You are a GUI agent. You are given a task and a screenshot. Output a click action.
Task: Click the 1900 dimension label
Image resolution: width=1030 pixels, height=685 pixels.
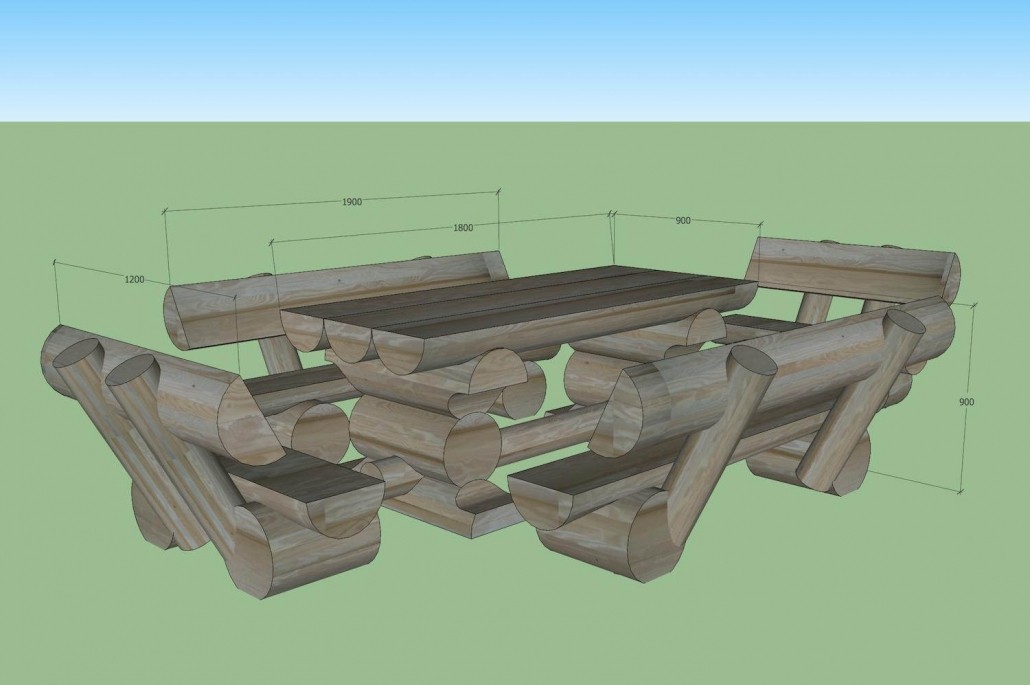[x=351, y=201]
